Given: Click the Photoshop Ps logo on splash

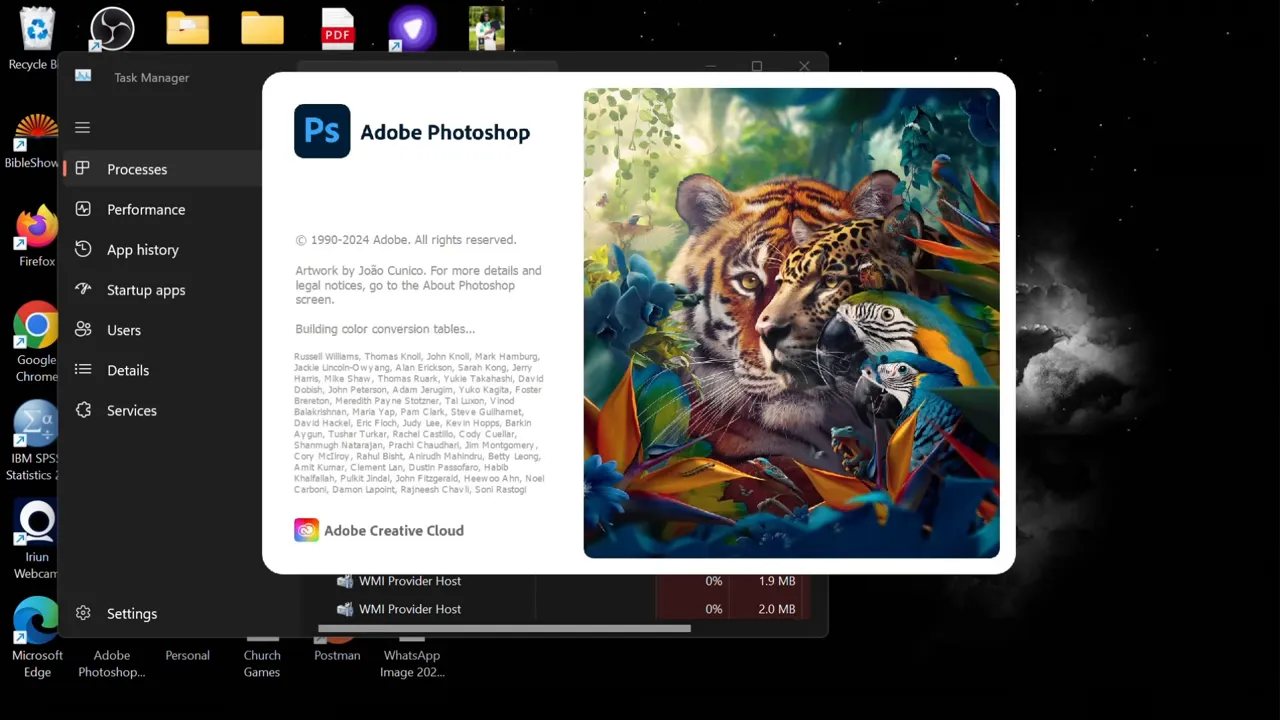Looking at the screenshot, I should click(322, 131).
